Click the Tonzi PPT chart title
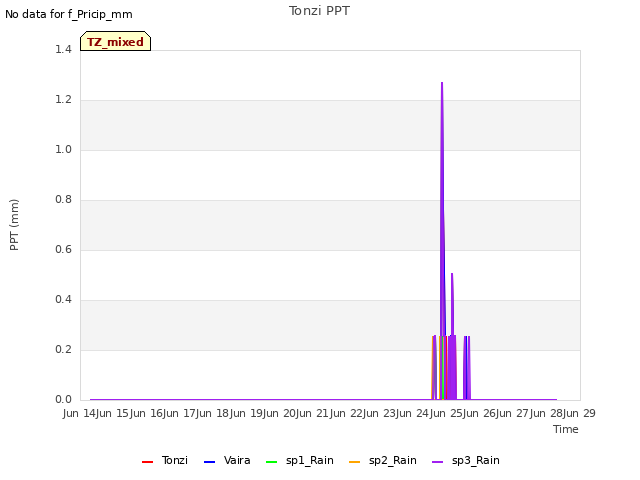This screenshot has height=480, width=640. [319, 11]
